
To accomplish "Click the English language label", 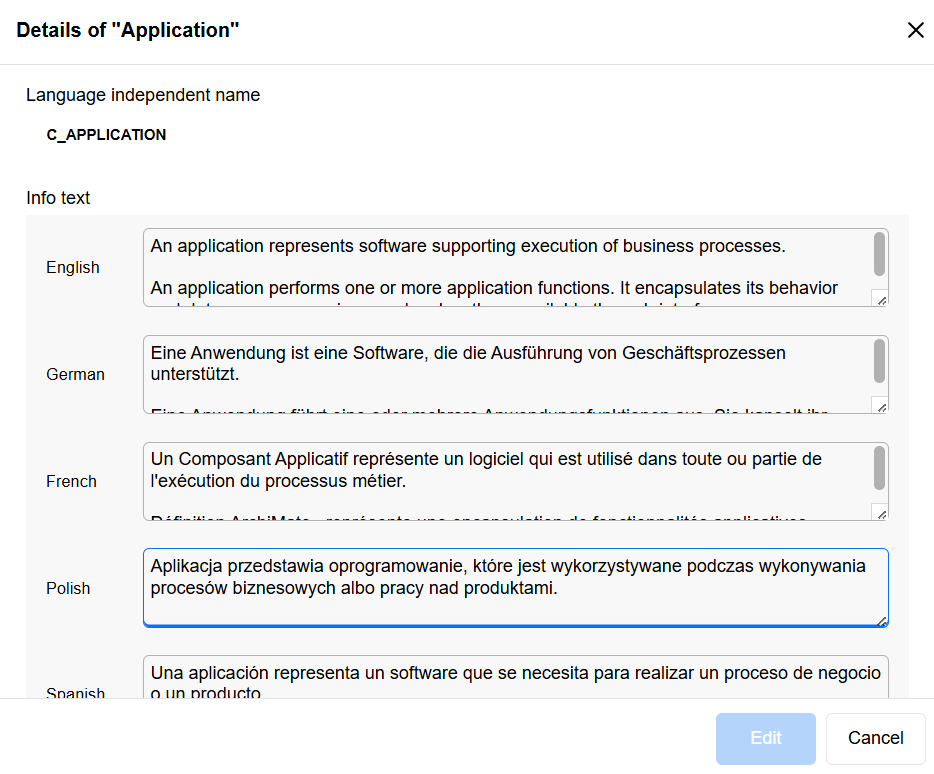I will coord(73,267).
